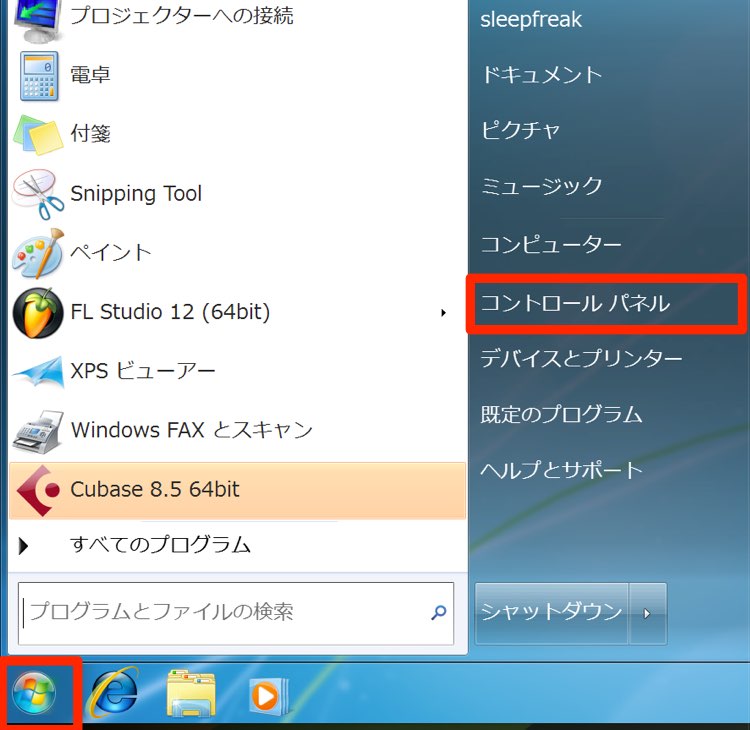
Task: Open the shutdown options arrow
Action: [x=648, y=613]
